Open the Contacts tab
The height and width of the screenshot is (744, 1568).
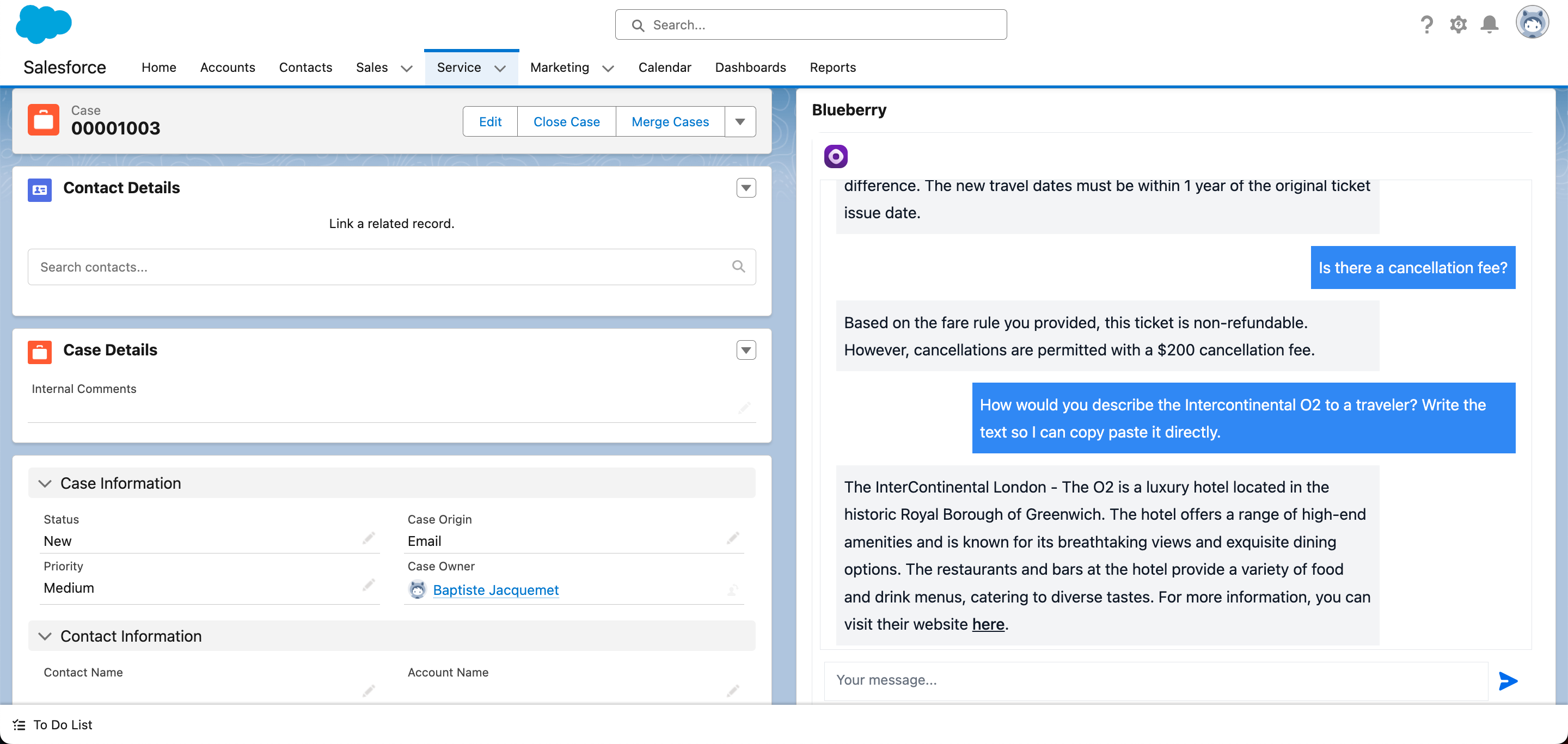tap(305, 67)
